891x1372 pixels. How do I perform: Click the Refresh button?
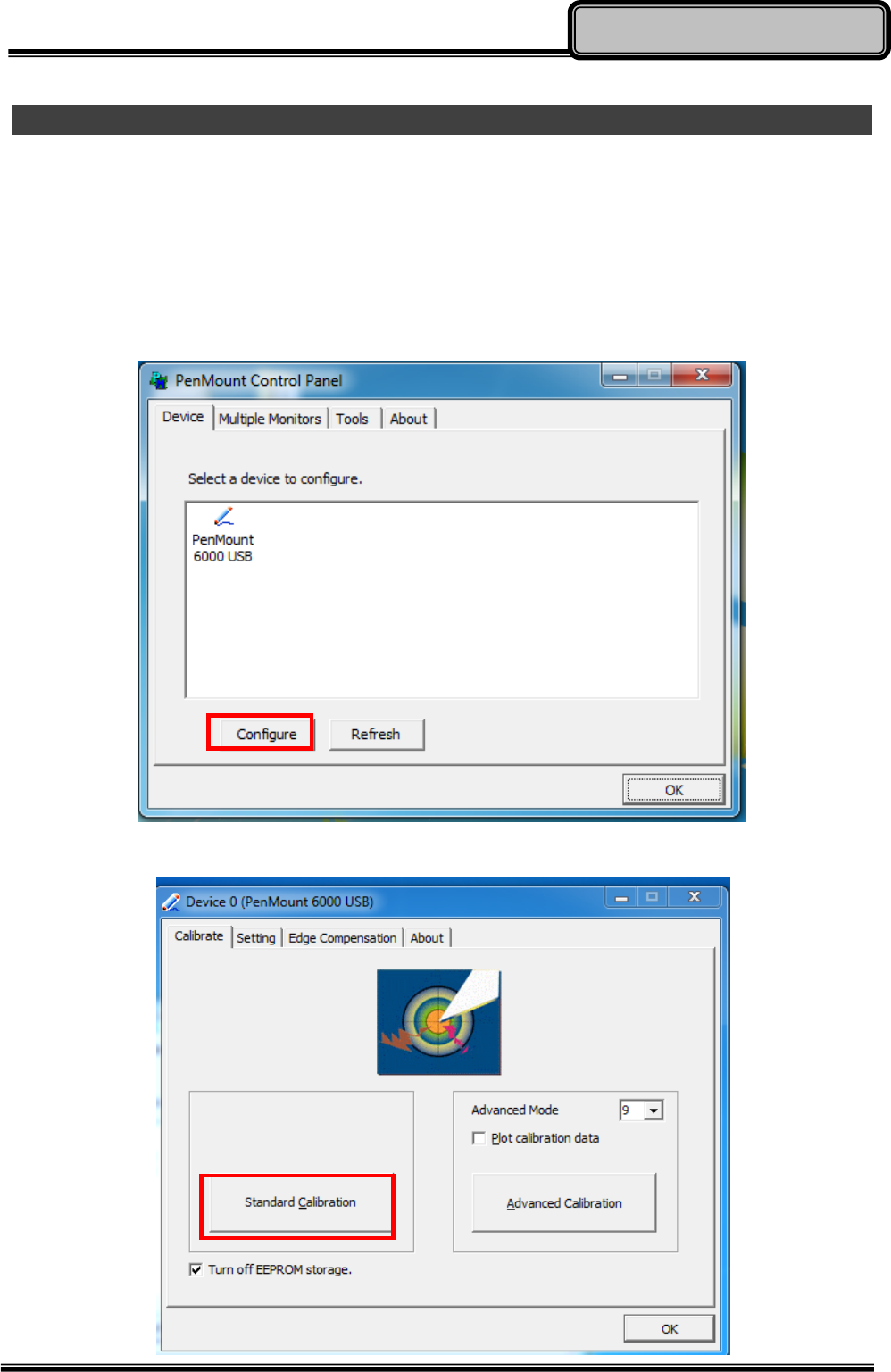pyautogui.click(x=376, y=734)
